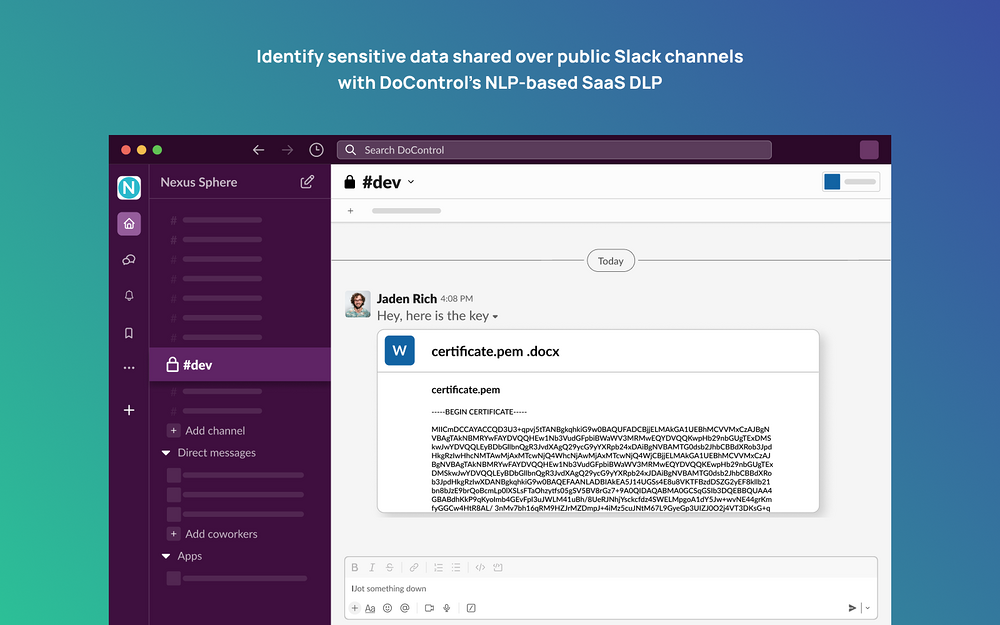The image size is (1000, 625).
Task: Open history clock icon
Action: (x=316, y=150)
